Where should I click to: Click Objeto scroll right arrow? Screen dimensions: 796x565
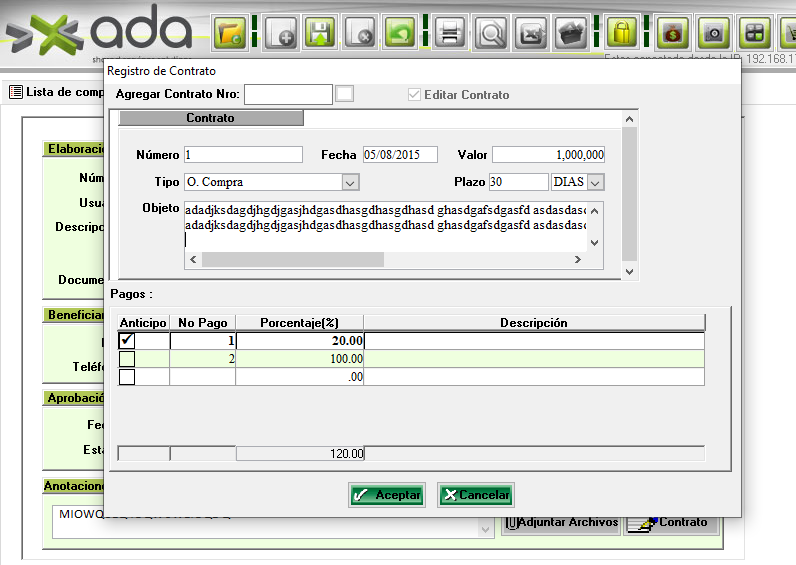click(x=578, y=259)
